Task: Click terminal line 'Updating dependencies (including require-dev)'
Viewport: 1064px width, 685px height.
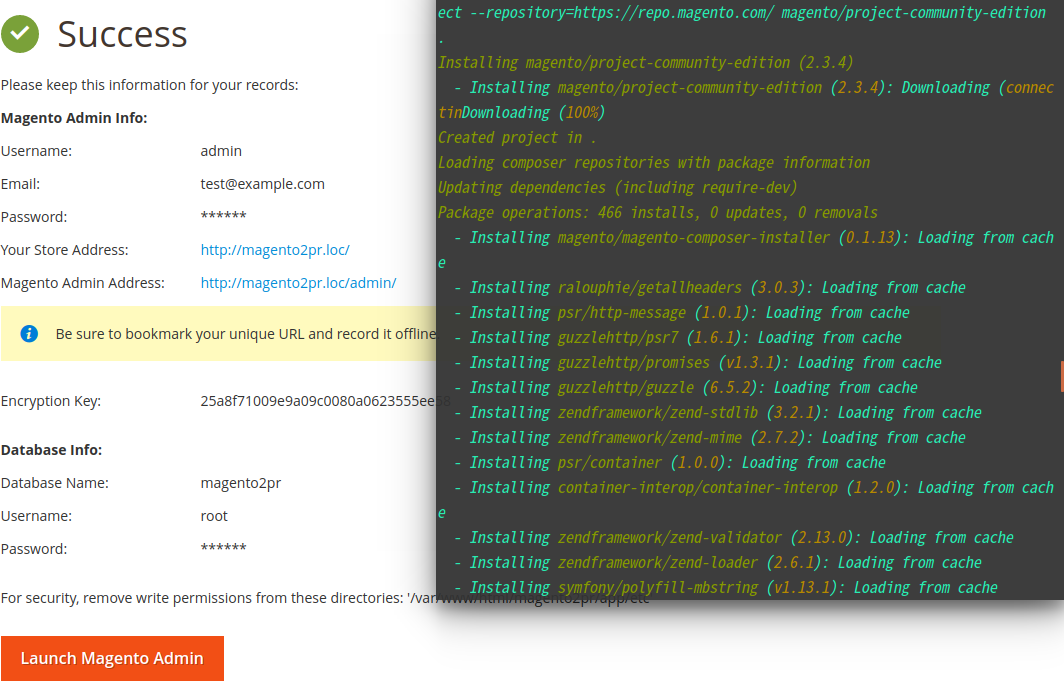Action: point(618,188)
